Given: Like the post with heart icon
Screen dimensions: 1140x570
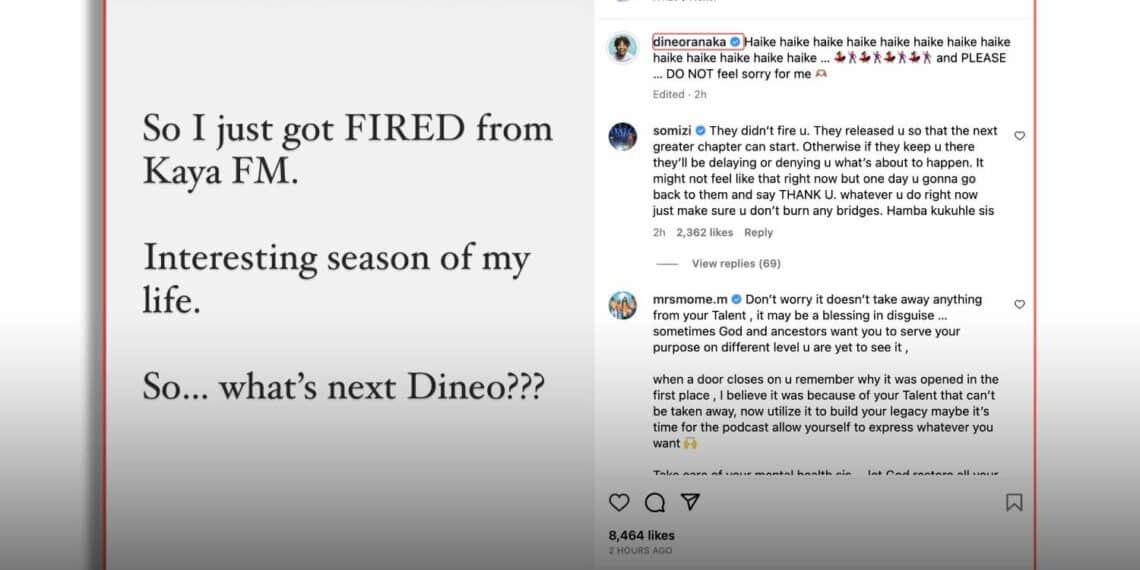Looking at the screenshot, I should click(620, 502).
